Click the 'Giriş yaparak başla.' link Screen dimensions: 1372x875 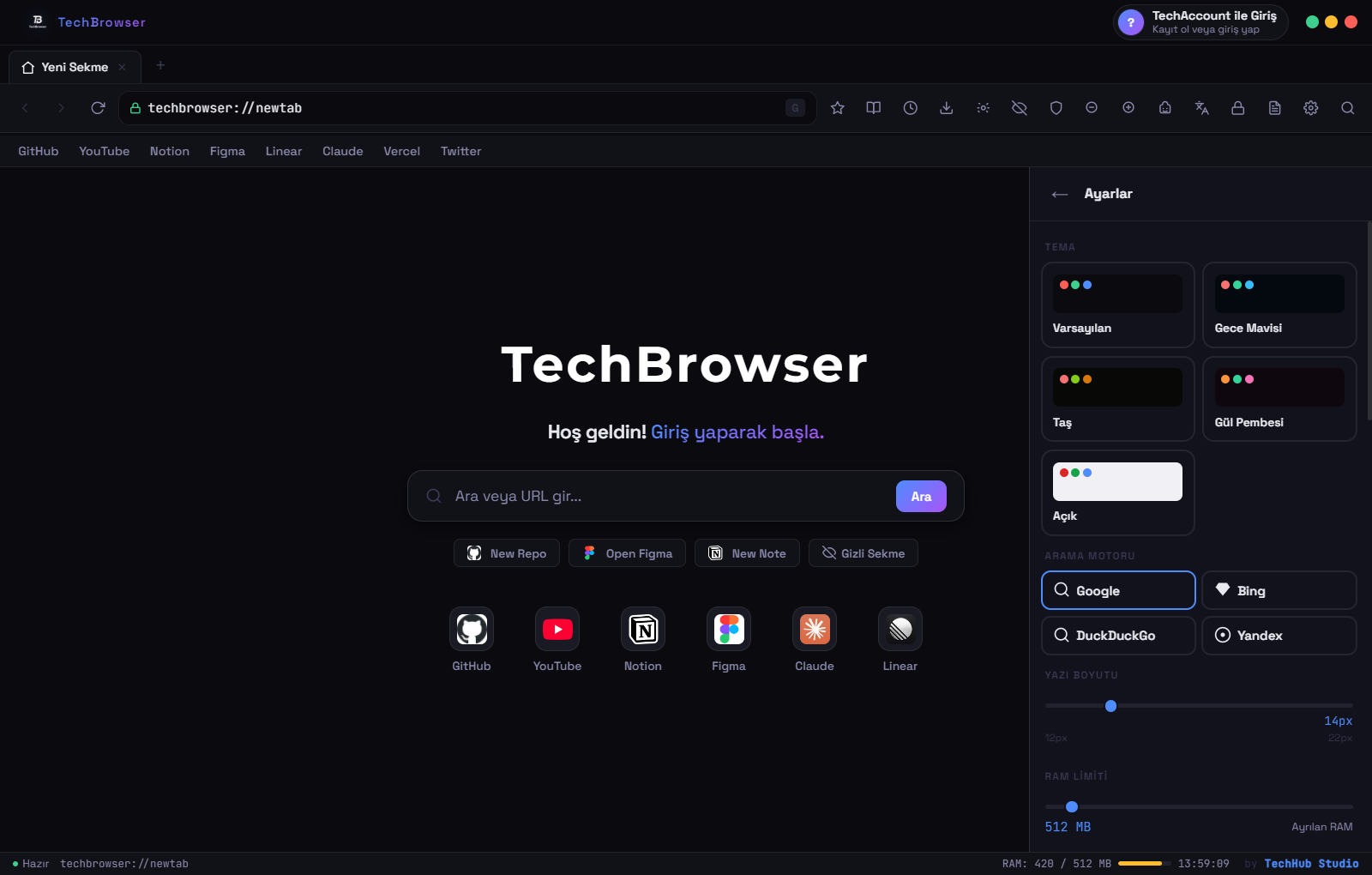(x=737, y=431)
